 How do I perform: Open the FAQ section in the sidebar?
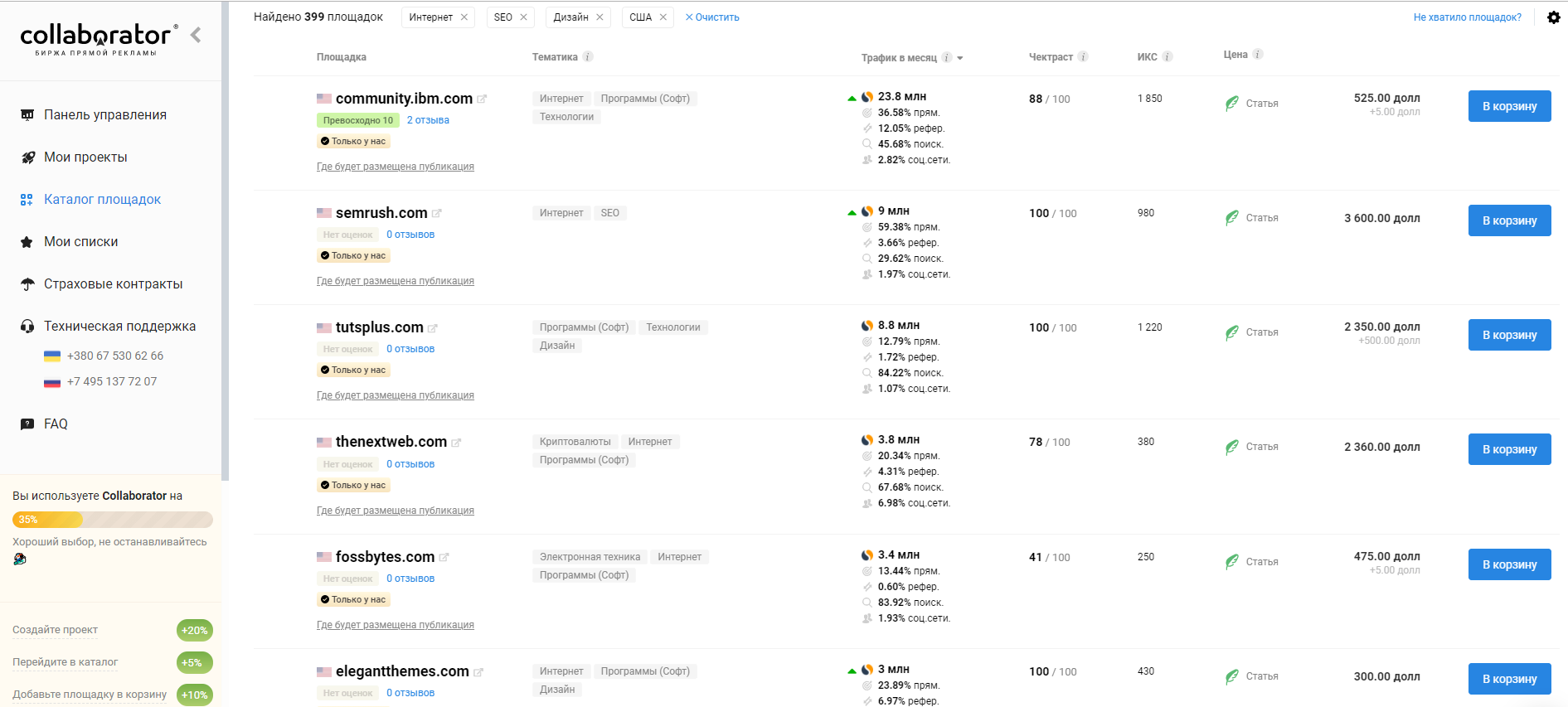click(x=56, y=424)
